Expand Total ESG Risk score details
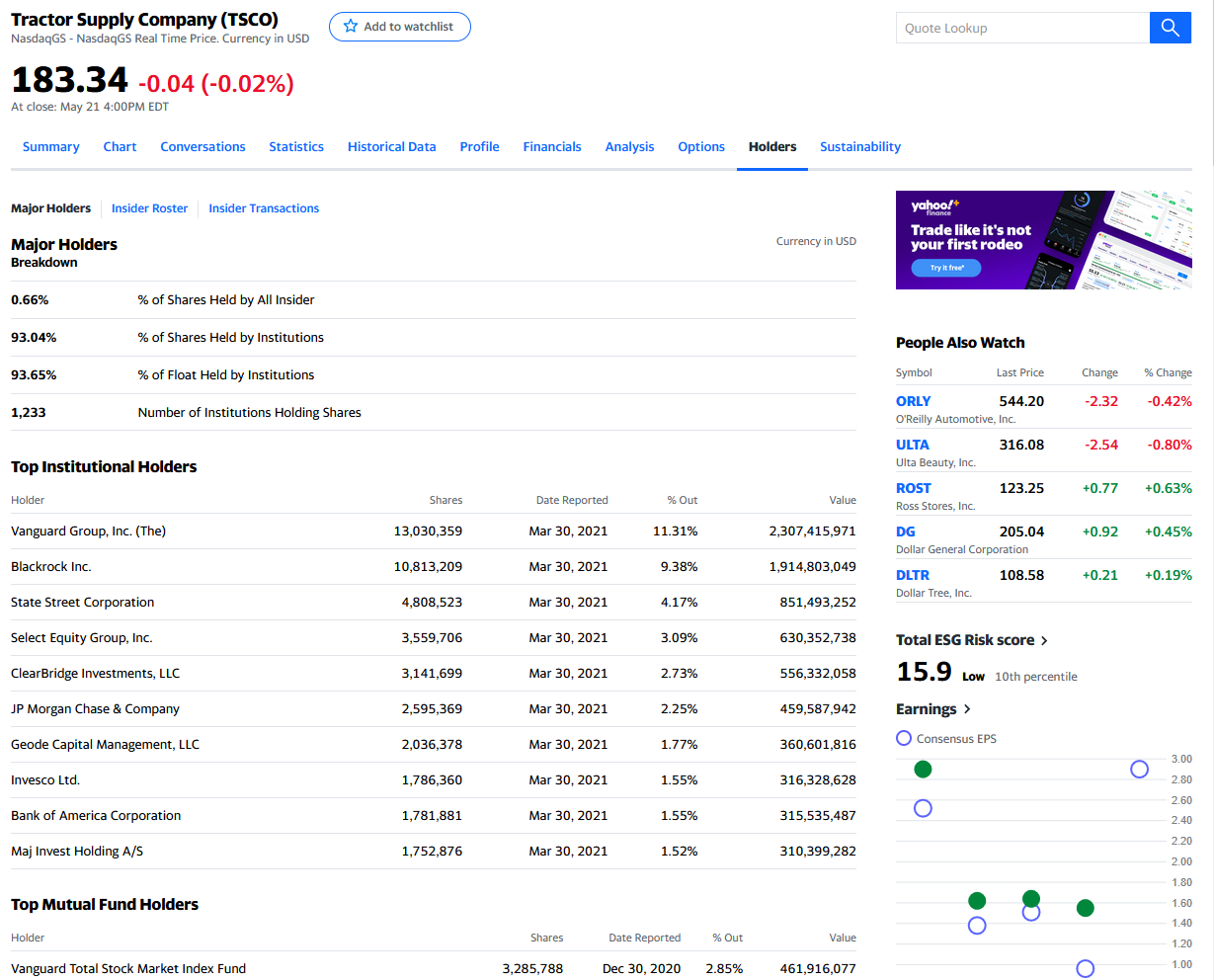This screenshot has width=1214, height=980. (x=972, y=640)
